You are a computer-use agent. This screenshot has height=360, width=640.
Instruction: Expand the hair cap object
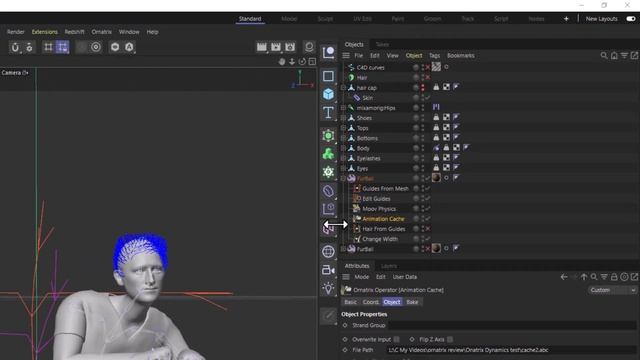click(343, 88)
